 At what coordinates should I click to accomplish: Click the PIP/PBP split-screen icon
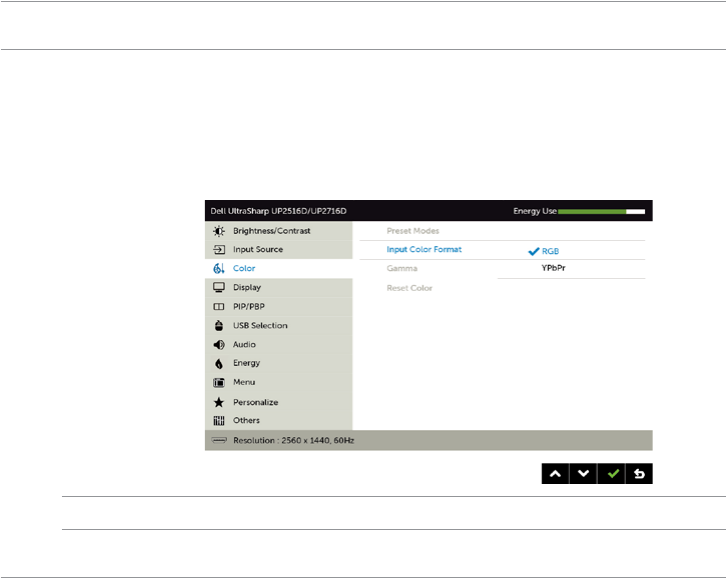(x=219, y=307)
